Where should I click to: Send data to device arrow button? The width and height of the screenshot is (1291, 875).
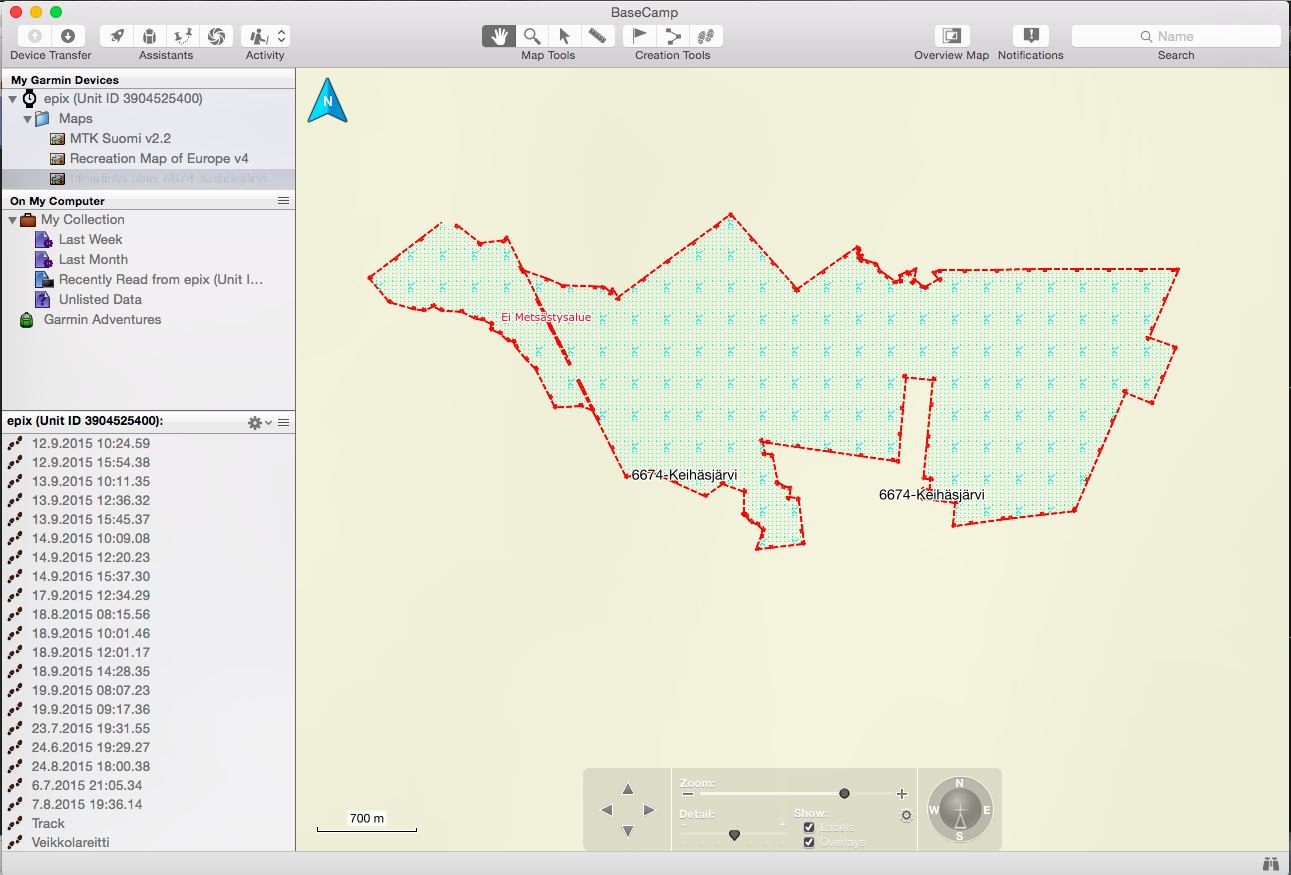pyautogui.click(x=35, y=36)
